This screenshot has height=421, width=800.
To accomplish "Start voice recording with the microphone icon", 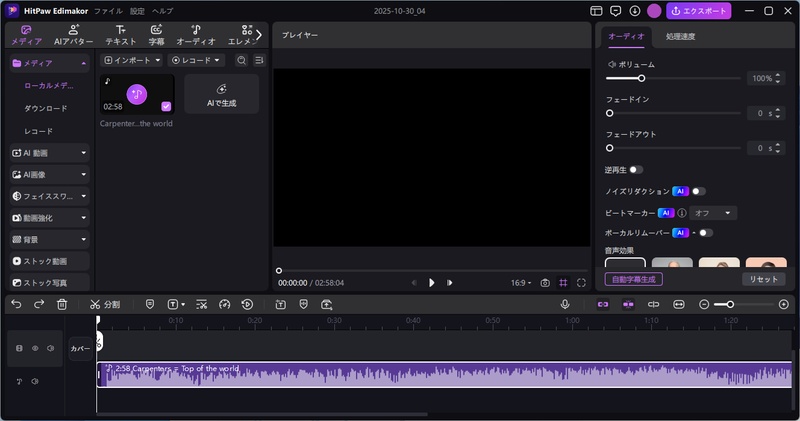I will pyautogui.click(x=565, y=304).
